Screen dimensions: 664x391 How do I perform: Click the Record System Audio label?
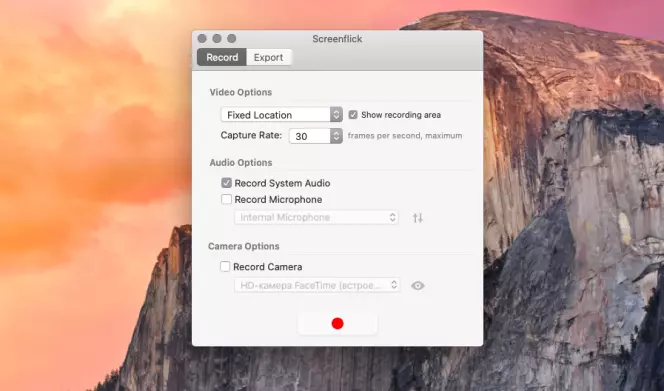[282, 183]
